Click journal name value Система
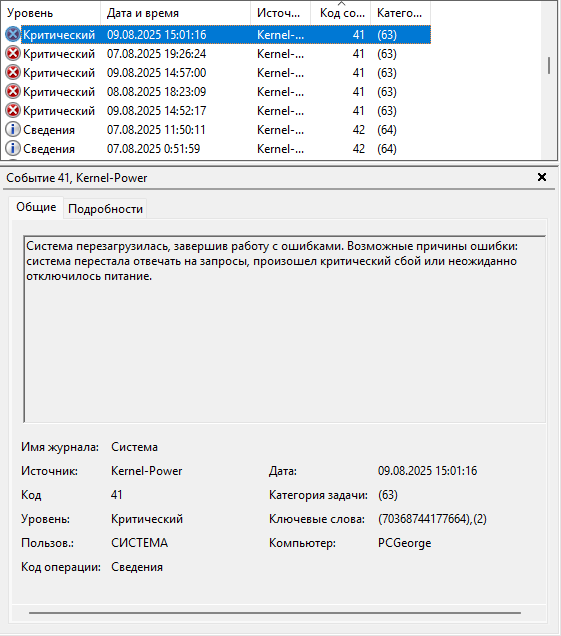 point(134,447)
